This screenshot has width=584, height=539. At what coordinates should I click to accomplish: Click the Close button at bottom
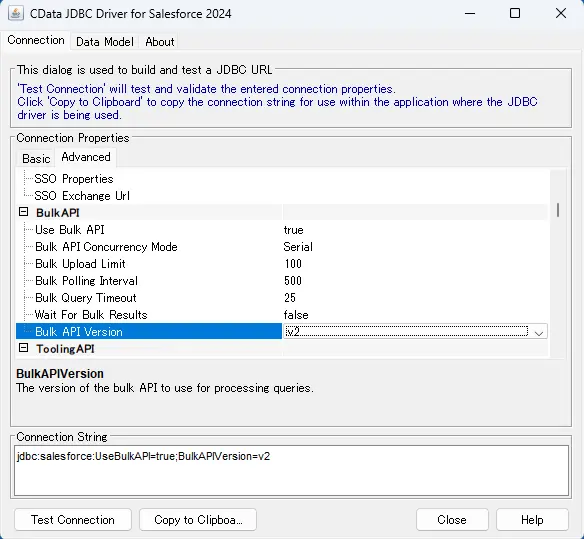[x=452, y=520]
